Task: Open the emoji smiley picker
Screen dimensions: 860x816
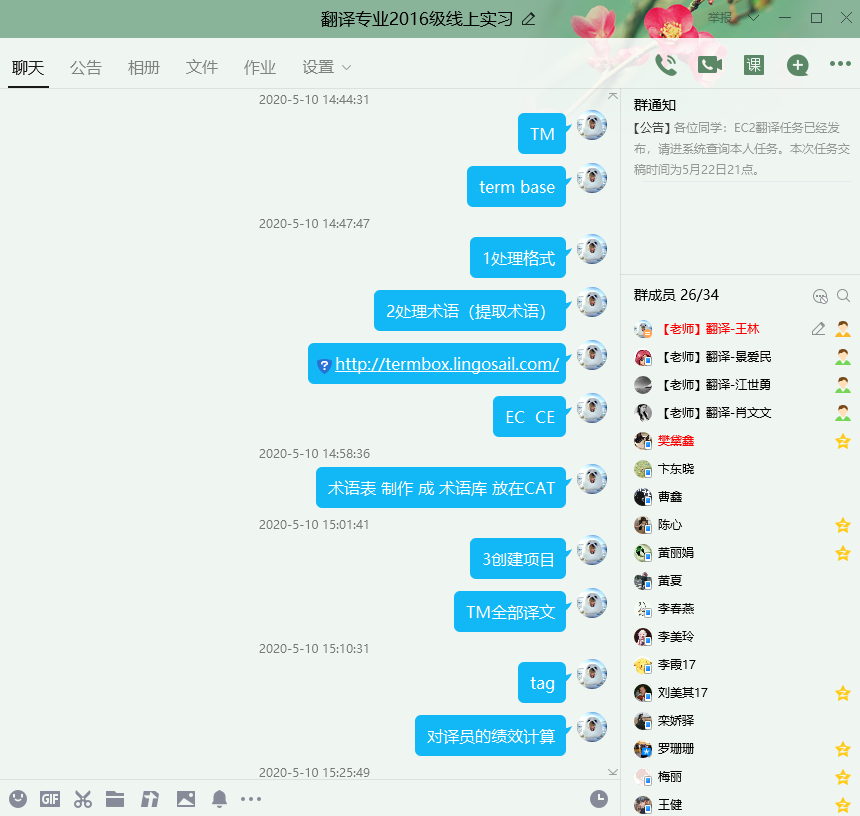Action: [x=18, y=798]
